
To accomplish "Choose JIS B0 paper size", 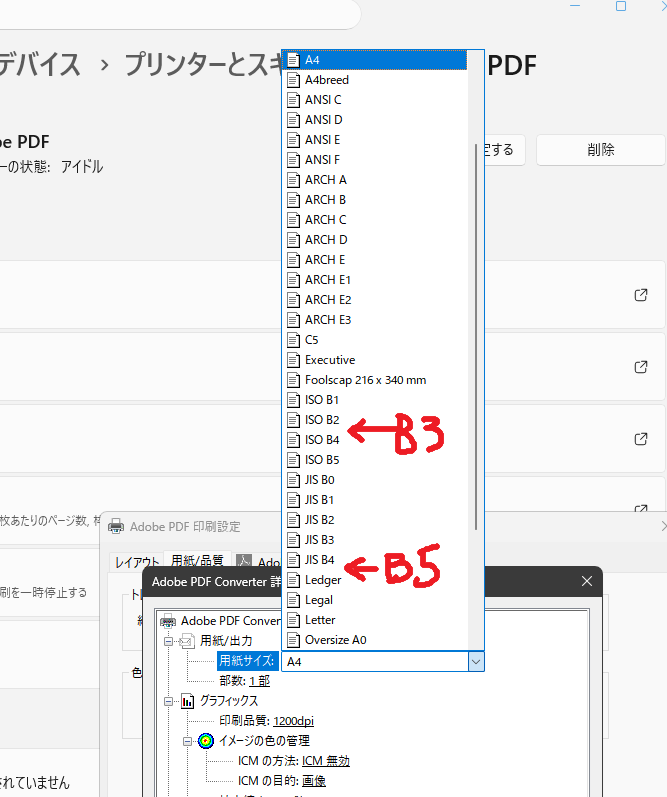I will [375, 480].
